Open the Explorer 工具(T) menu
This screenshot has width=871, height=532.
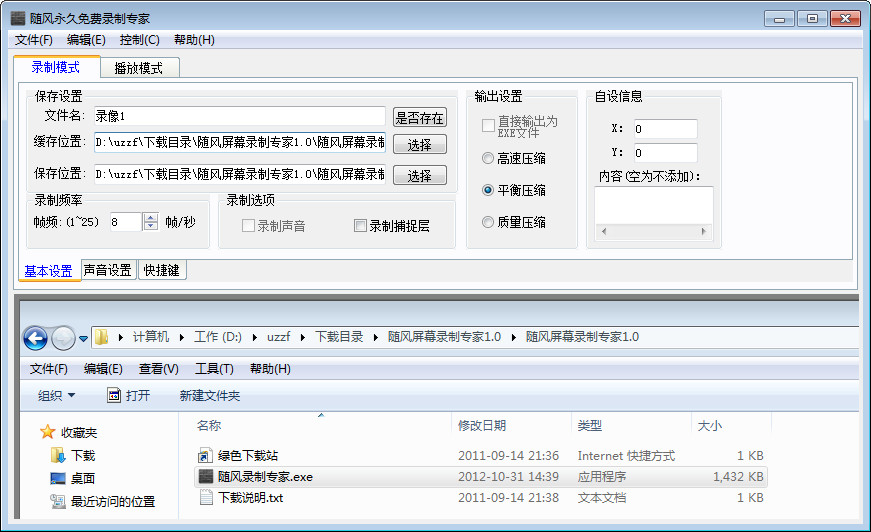click(214, 369)
